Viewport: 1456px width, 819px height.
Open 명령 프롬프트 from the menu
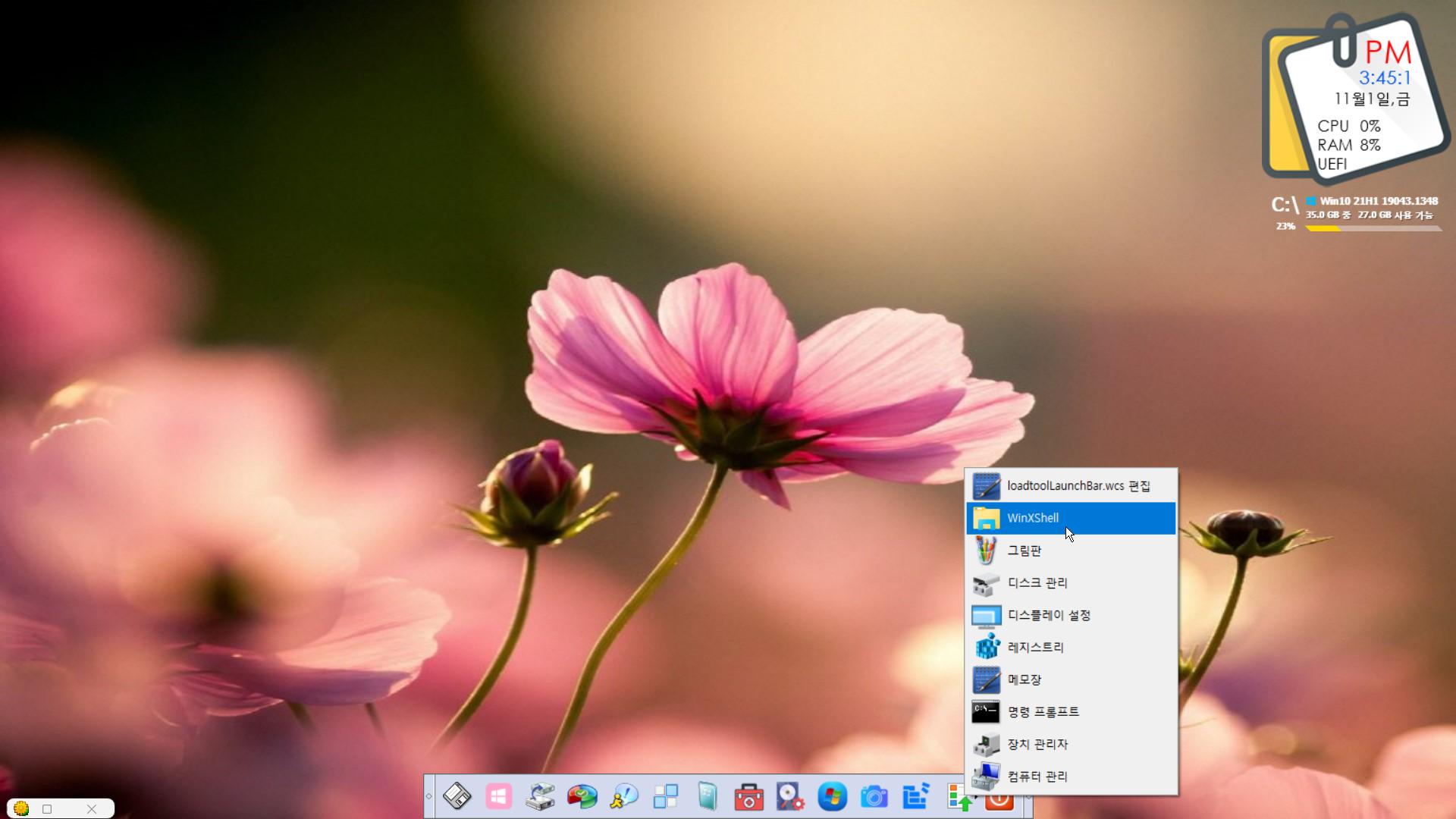[1071, 712]
